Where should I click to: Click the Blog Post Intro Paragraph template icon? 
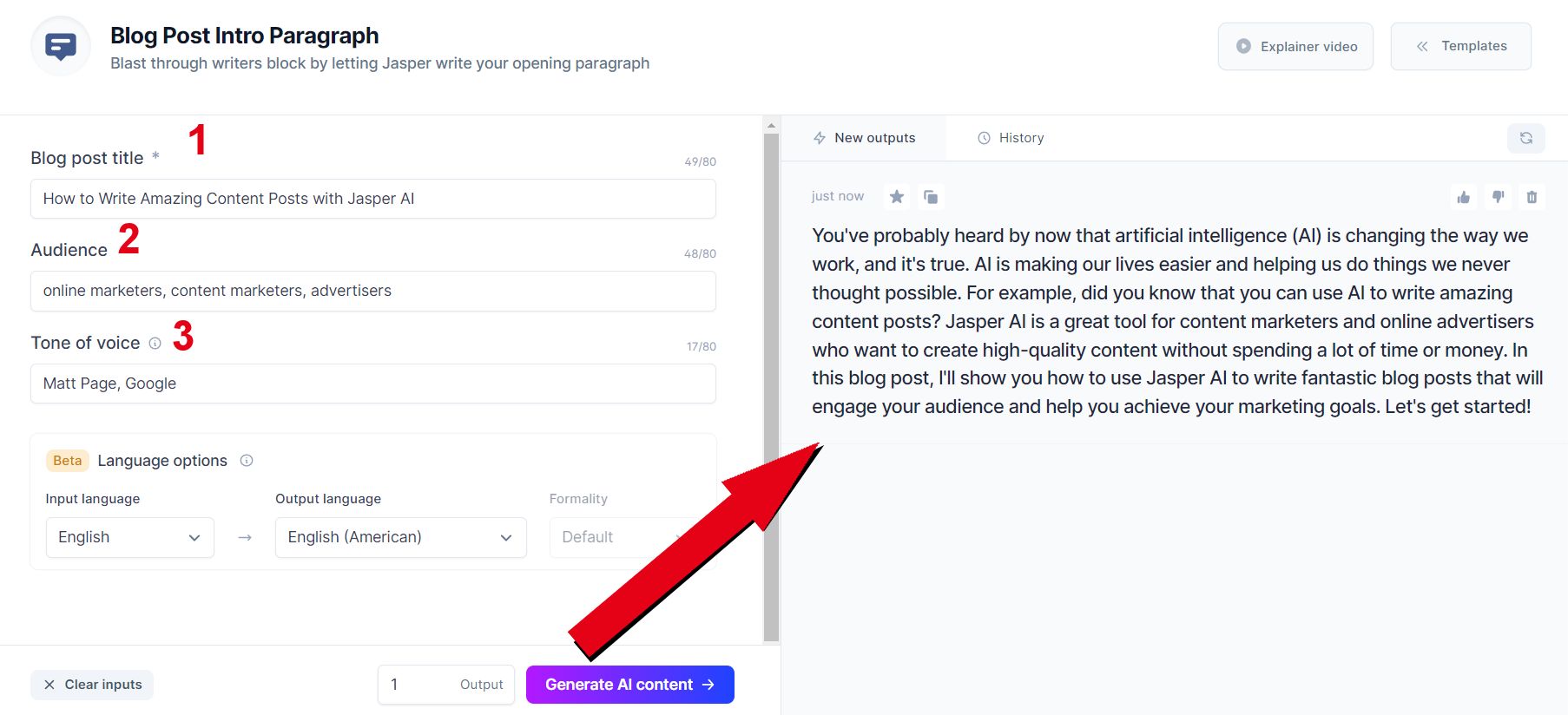(61, 46)
